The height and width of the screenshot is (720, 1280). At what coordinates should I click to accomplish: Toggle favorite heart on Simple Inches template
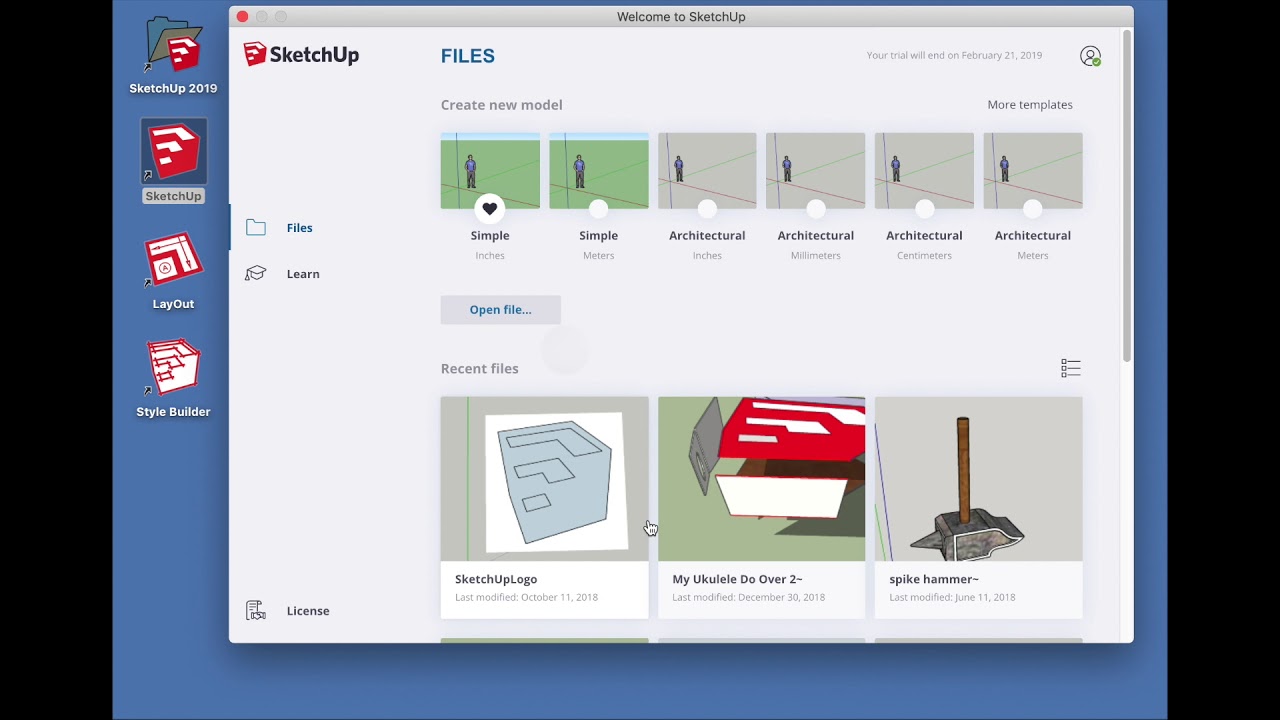coord(490,208)
